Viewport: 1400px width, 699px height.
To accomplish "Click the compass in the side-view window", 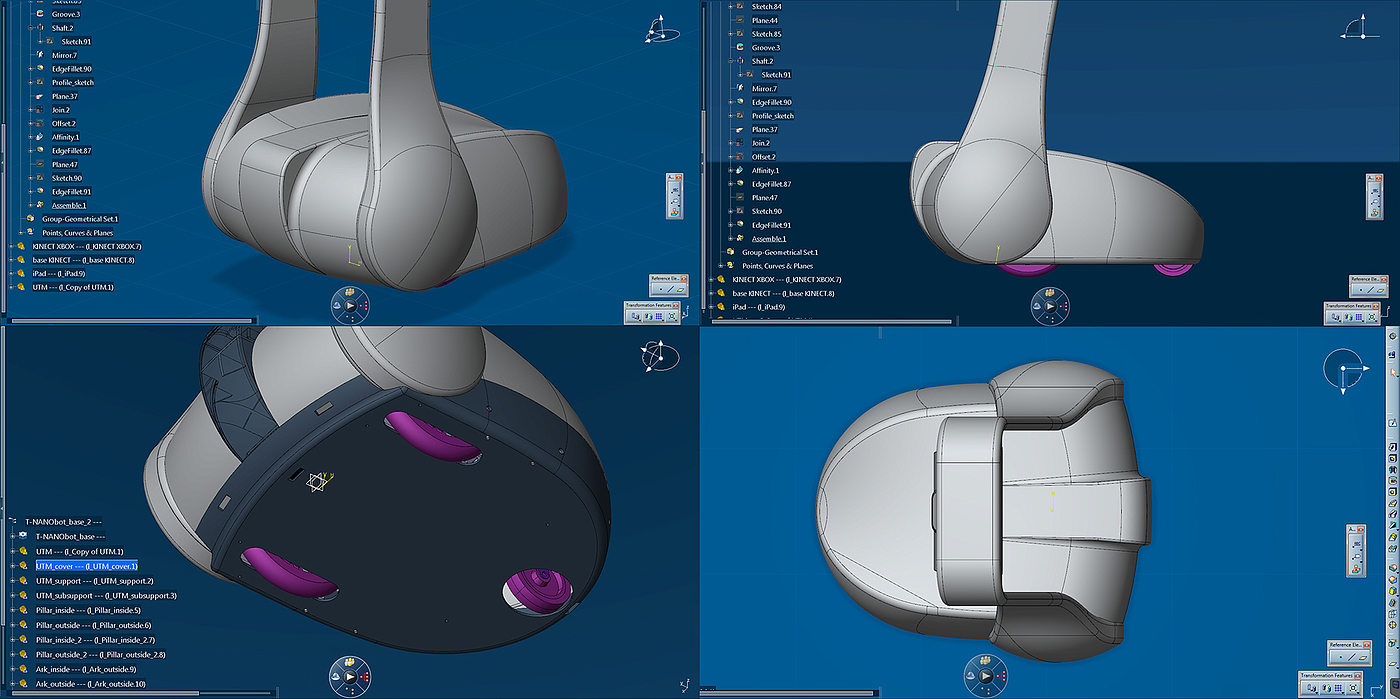I will coord(1362,28).
